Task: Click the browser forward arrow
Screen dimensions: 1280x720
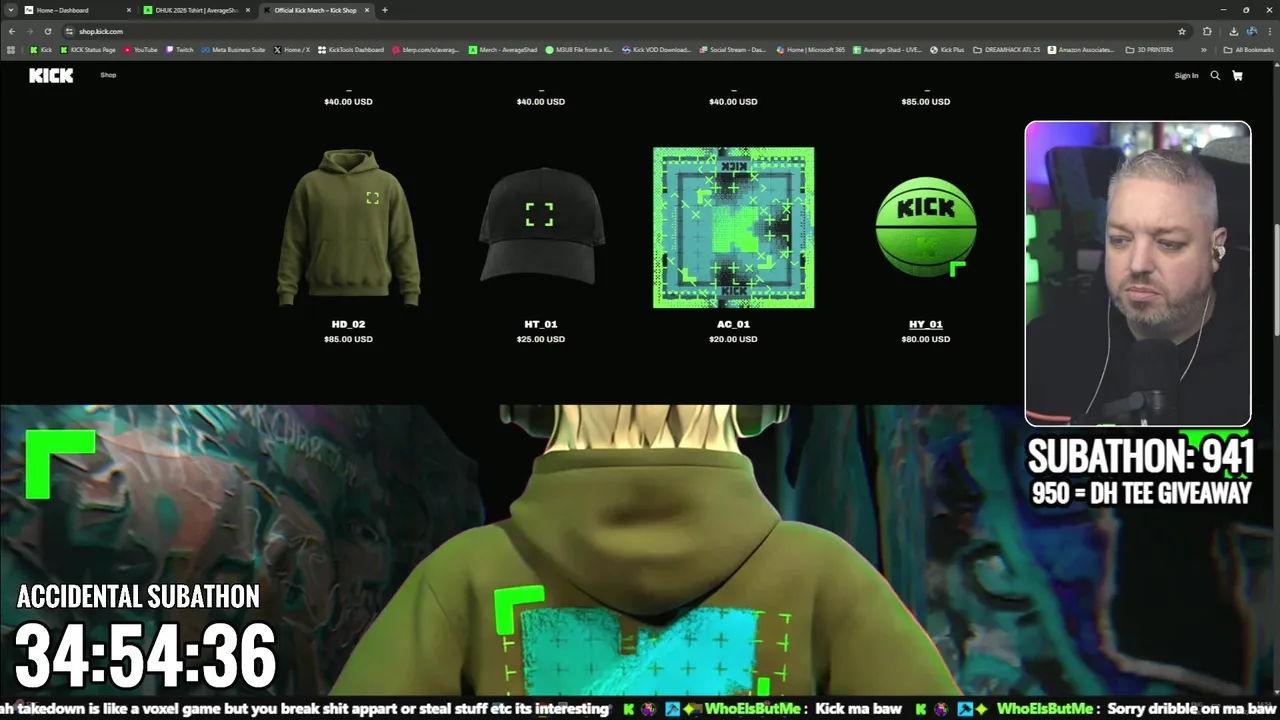Action: tap(30, 31)
